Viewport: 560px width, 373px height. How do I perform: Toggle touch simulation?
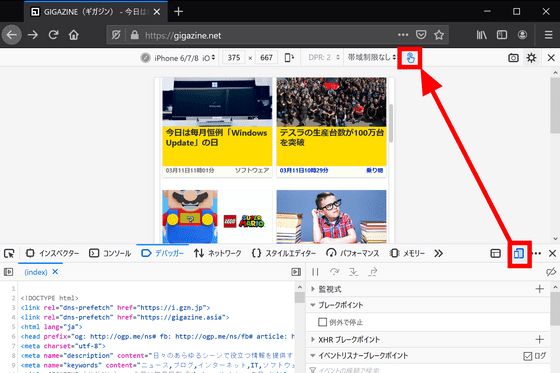click(410, 58)
